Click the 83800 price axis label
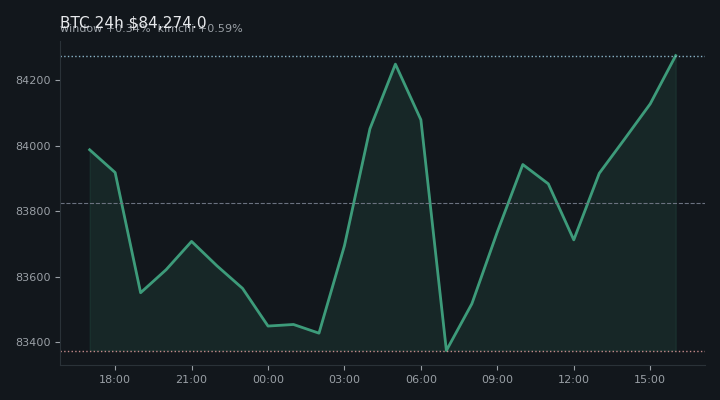This screenshot has height=400, width=720. (x=33, y=212)
